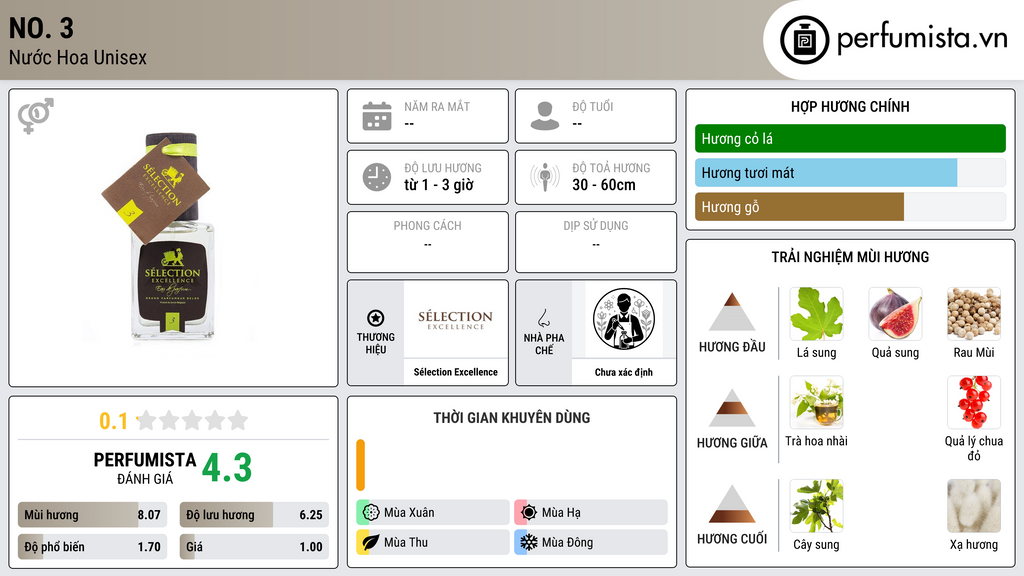Image resolution: width=1024 pixels, height=576 pixels.
Task: Click the Mùa Hạ sun icon
Action: click(x=529, y=512)
